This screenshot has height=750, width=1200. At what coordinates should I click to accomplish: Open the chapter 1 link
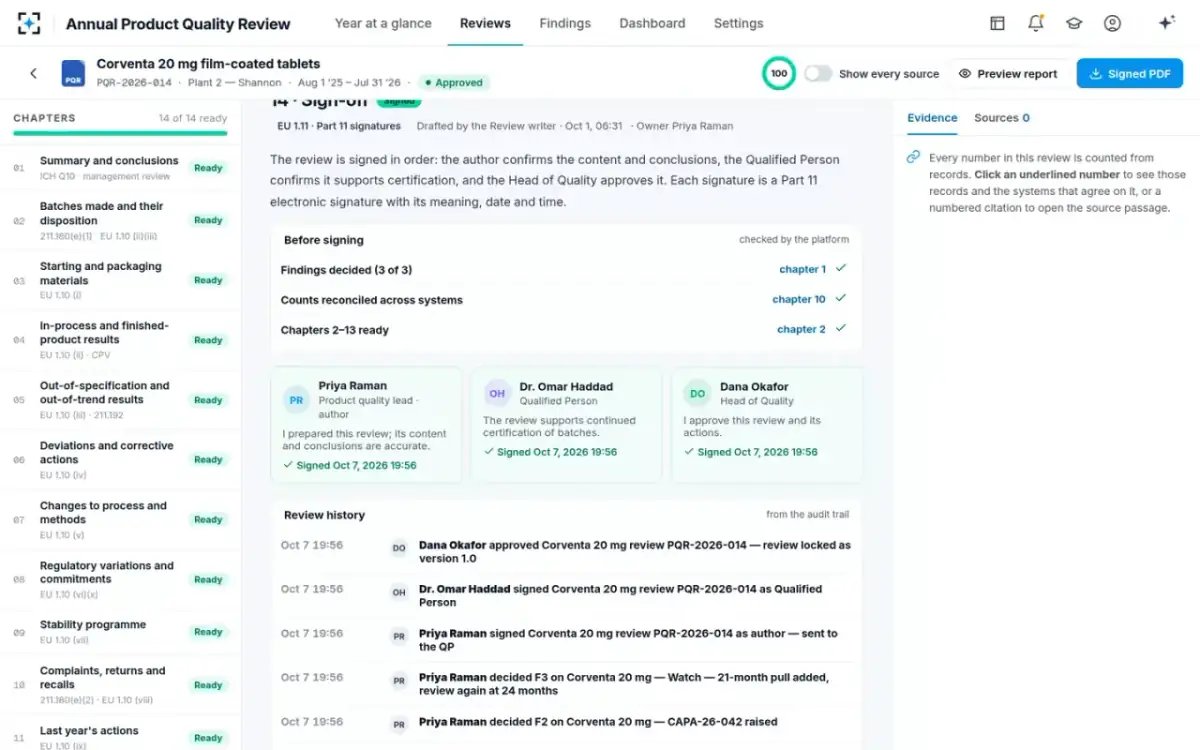803,269
